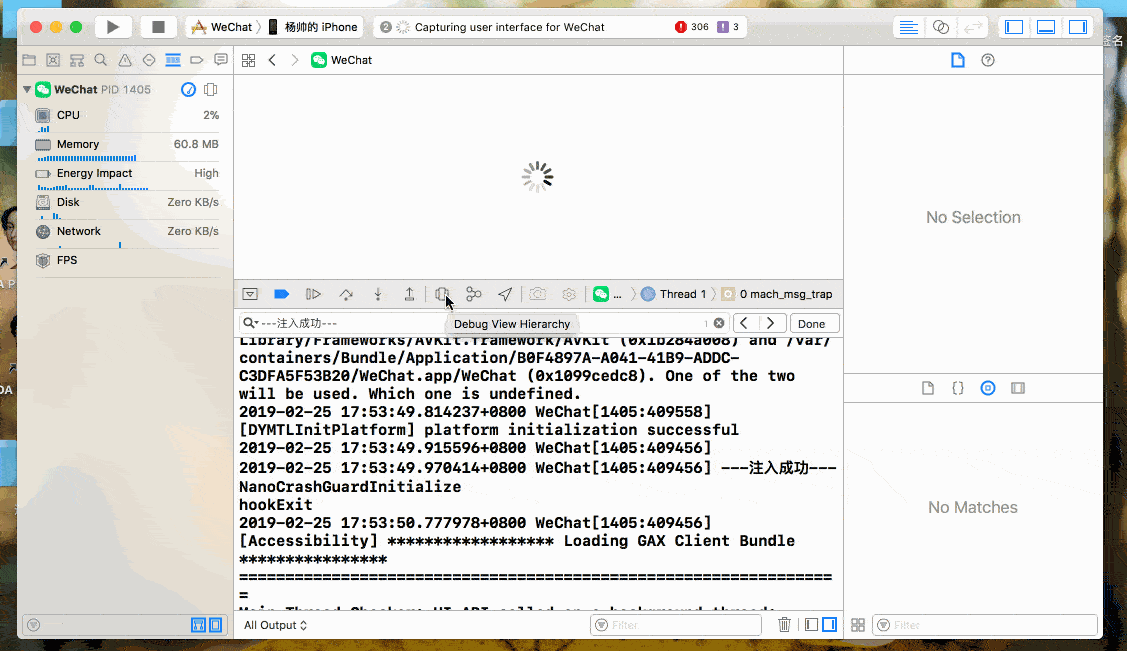Click the Step Out button
1127x651 pixels.
point(409,294)
